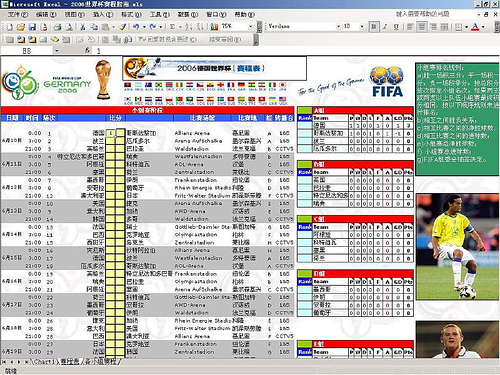Click the Print icon in the toolbar
This screenshot has height=375, width=500.
click(58, 27)
